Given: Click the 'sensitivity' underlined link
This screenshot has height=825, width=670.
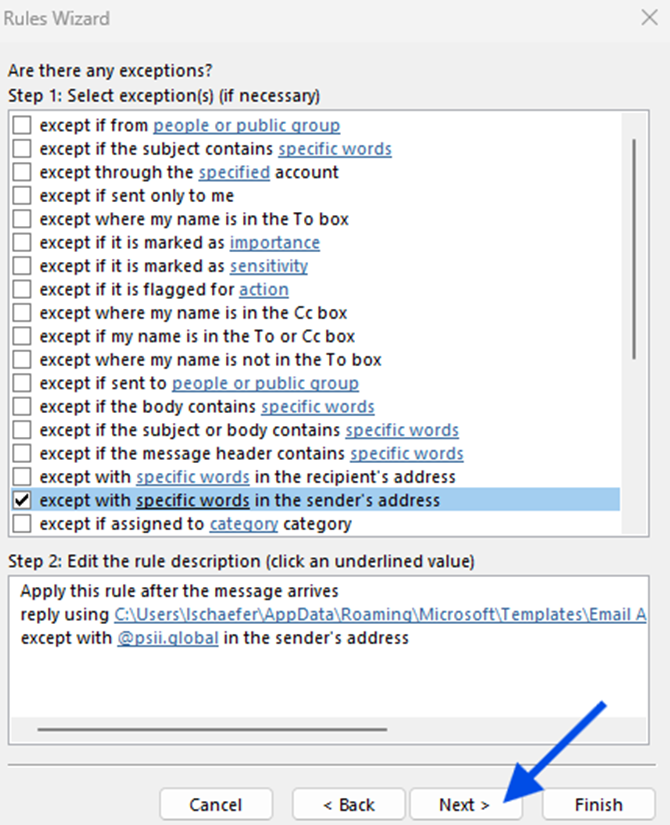Looking at the screenshot, I should coord(268,266).
